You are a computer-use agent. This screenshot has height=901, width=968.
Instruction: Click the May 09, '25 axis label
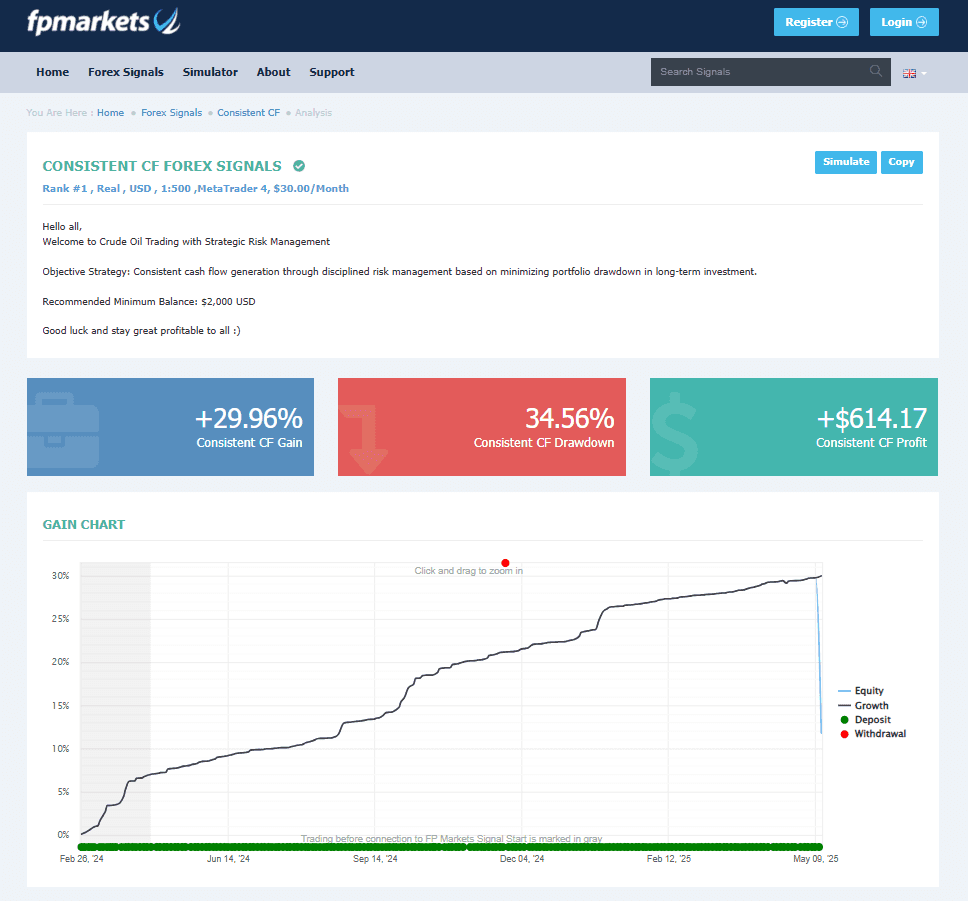(816, 858)
